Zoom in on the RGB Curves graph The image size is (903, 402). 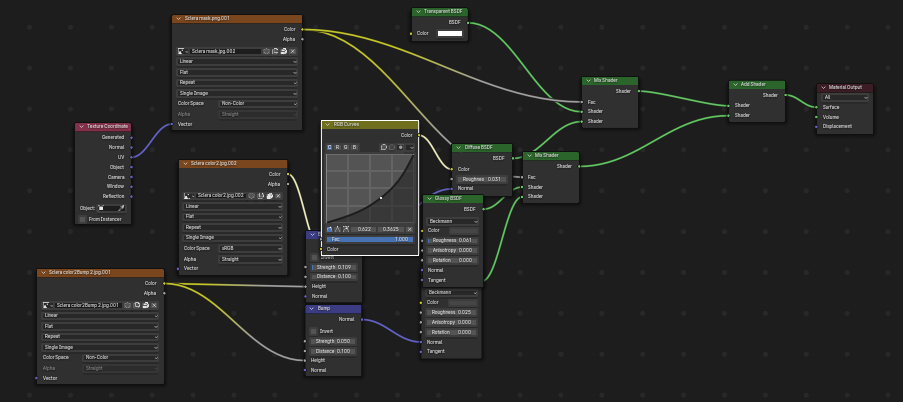(x=384, y=147)
